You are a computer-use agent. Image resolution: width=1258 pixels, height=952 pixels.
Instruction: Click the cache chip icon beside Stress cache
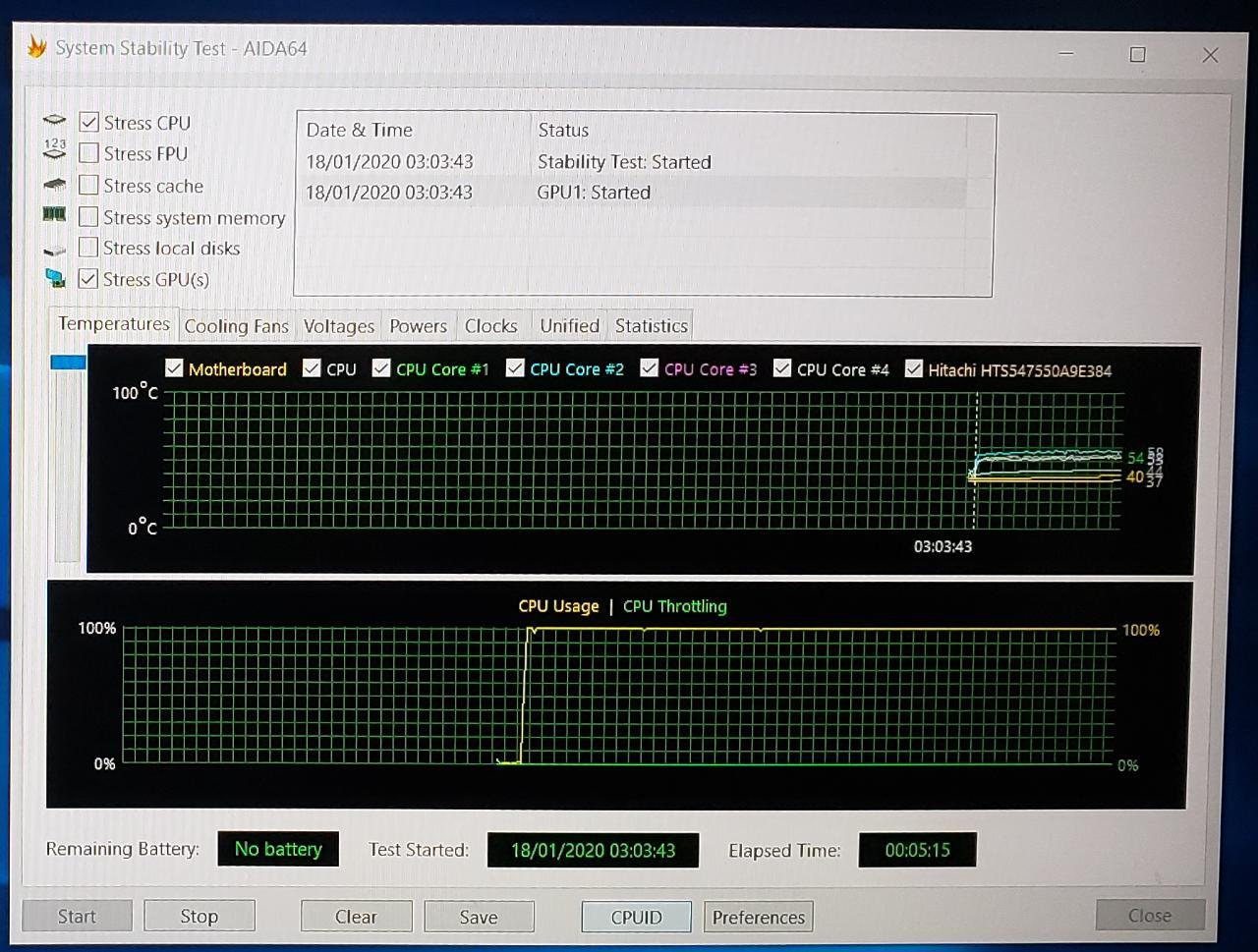tap(55, 184)
